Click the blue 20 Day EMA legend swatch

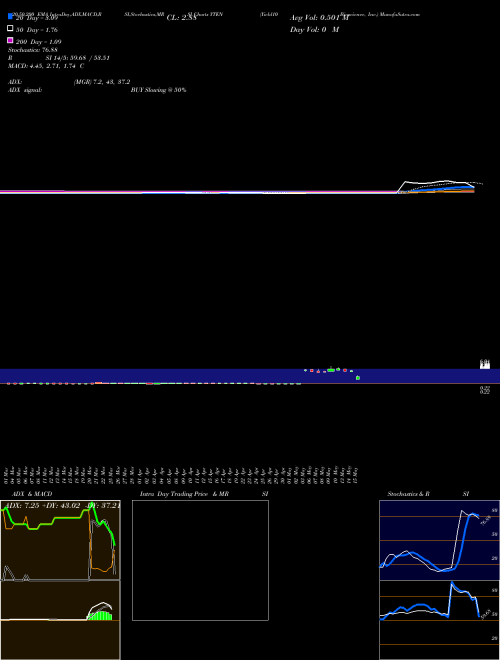tap(10, 16)
